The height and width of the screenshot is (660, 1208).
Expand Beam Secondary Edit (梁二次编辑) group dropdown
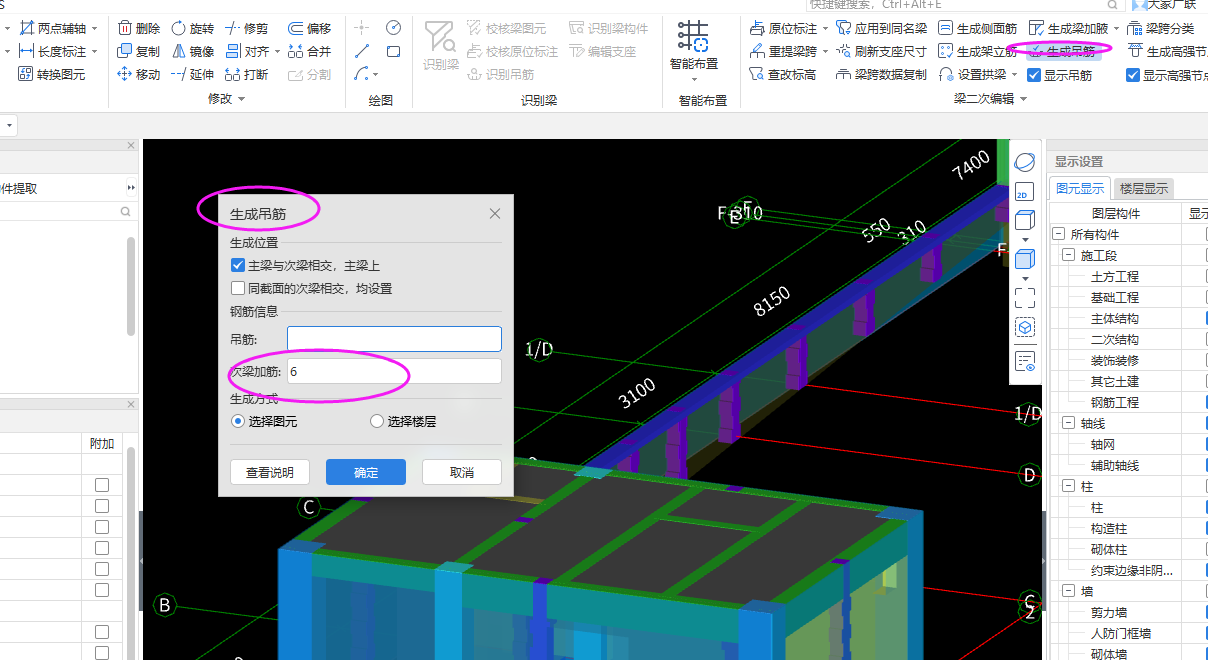click(1023, 99)
